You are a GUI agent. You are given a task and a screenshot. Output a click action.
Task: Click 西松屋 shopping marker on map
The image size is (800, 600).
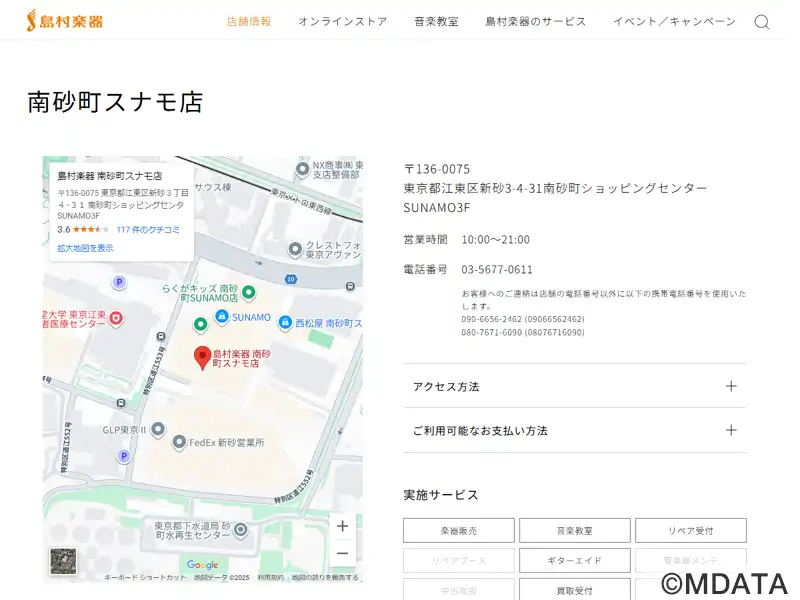(285, 322)
